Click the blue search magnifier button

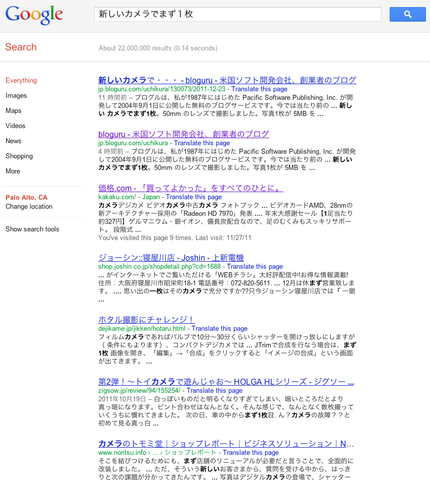[407, 14]
